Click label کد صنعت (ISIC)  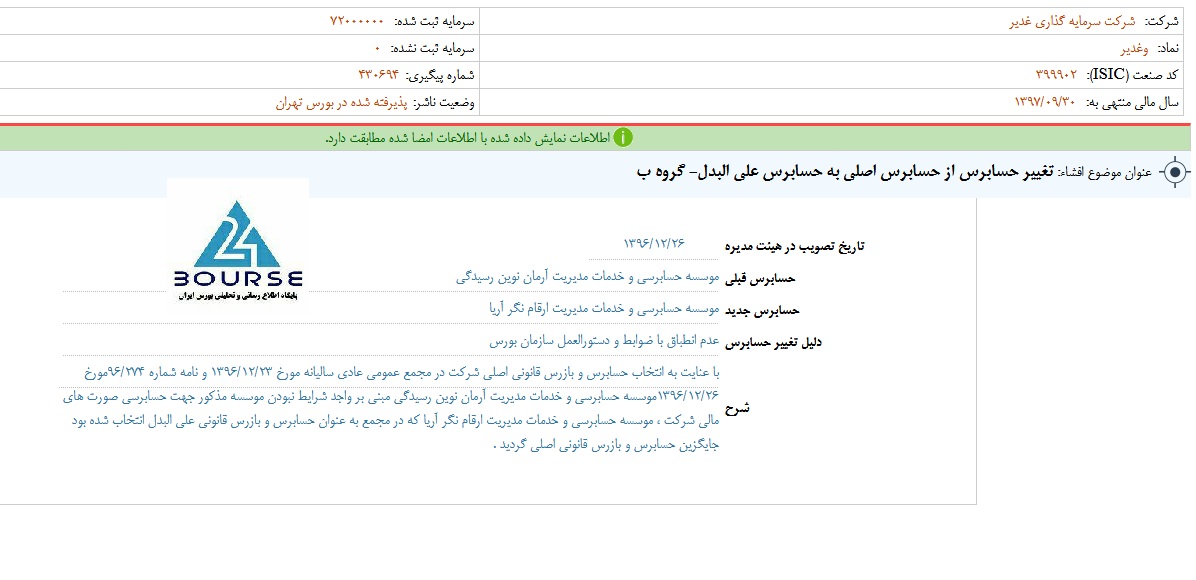tap(1132, 76)
